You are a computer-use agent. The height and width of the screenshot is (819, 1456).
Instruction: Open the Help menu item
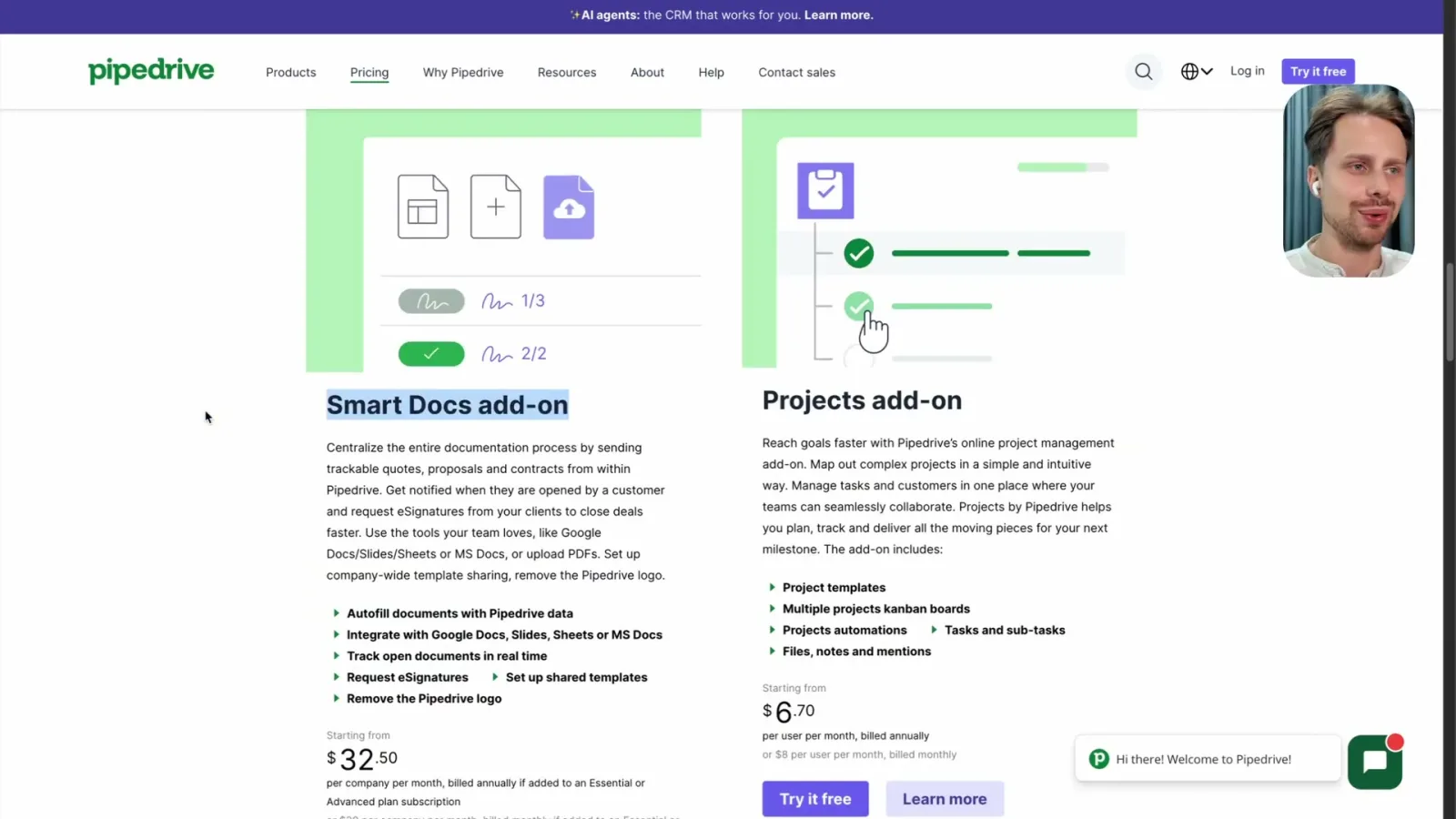click(712, 72)
